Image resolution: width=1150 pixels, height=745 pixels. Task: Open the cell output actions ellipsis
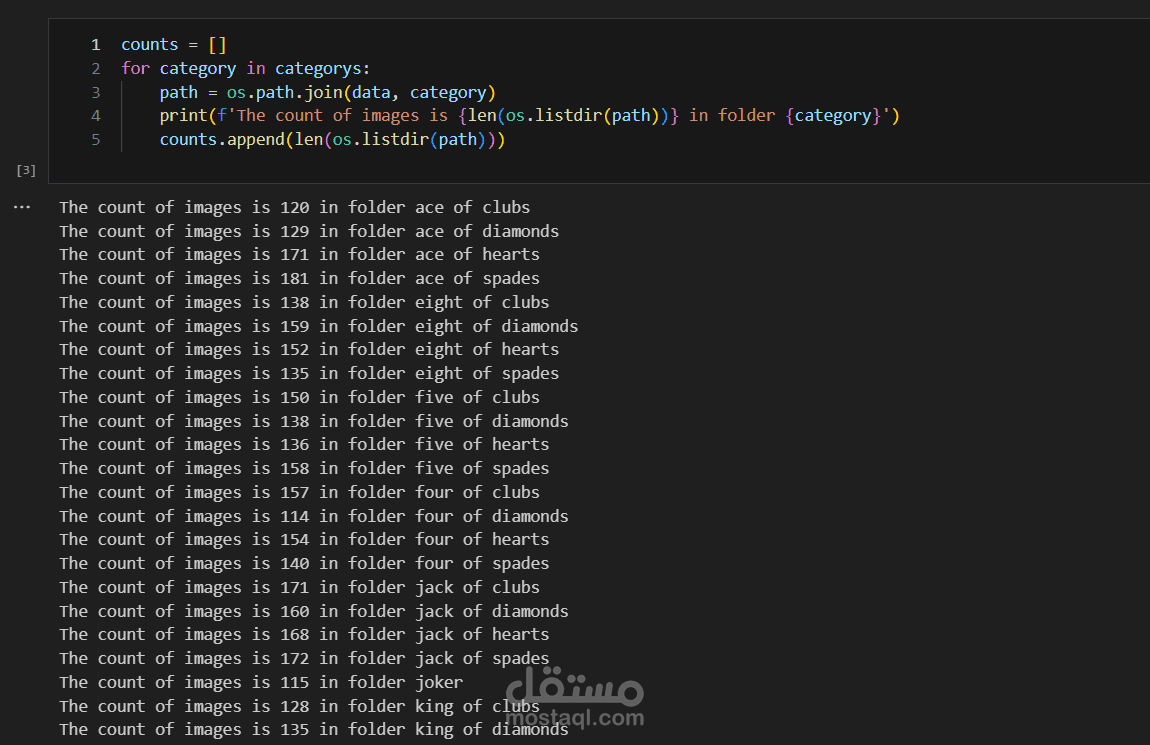22,208
